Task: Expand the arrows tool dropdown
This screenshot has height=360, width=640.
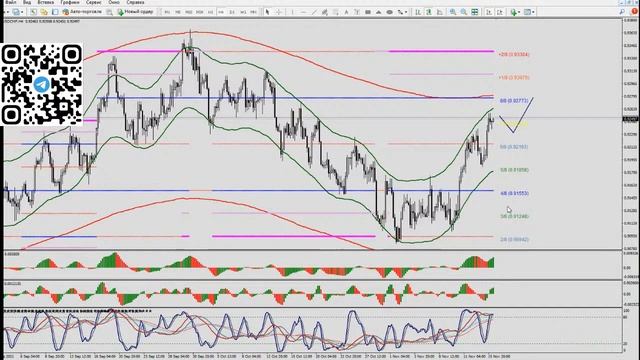Action: pos(406,12)
